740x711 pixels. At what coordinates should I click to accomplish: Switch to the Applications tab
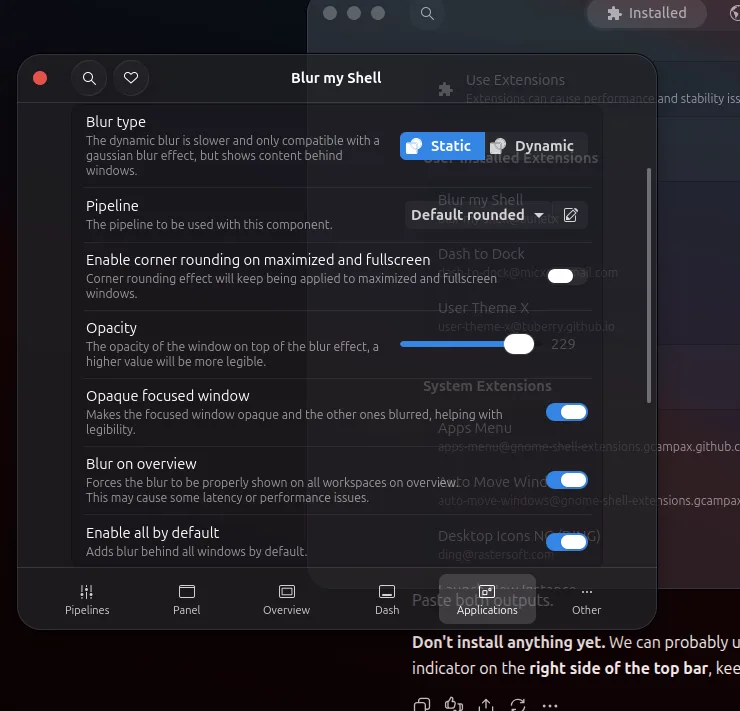pos(487,600)
